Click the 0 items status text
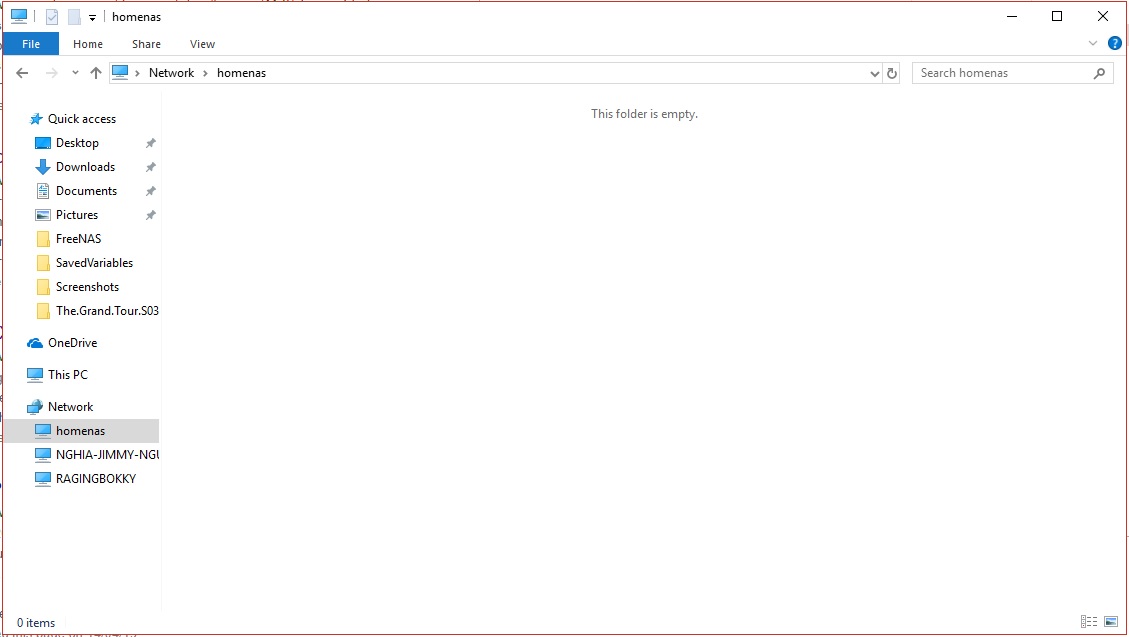1129x637 pixels. coord(36,623)
